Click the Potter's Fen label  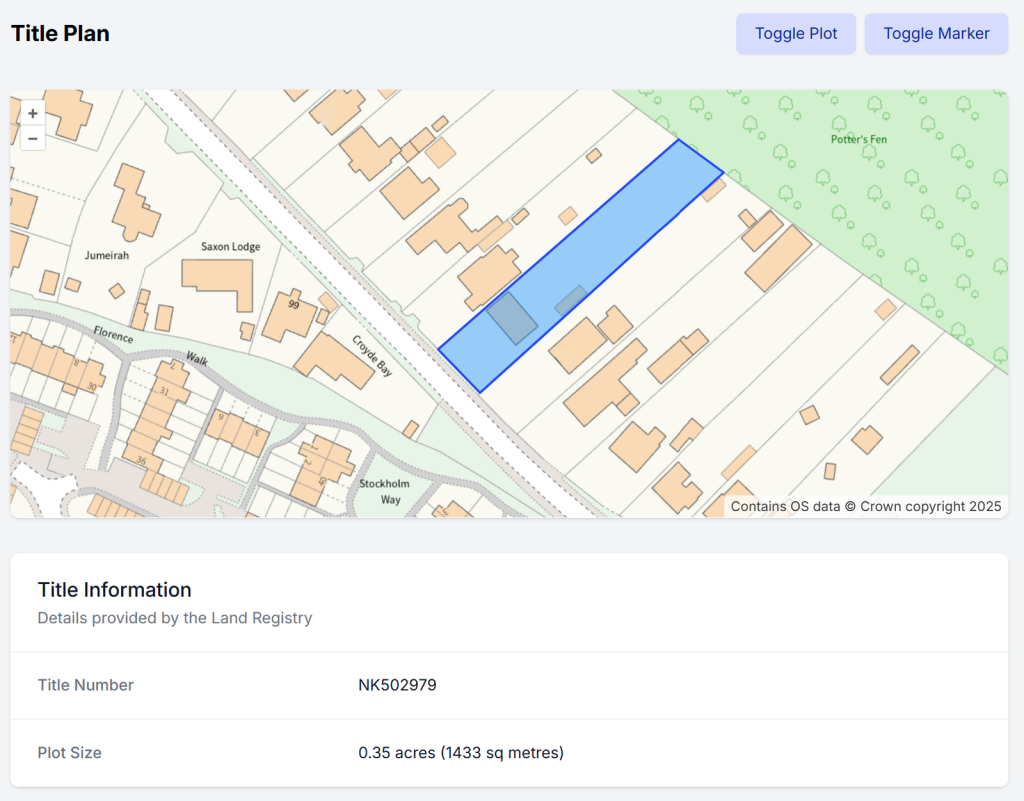(858, 139)
